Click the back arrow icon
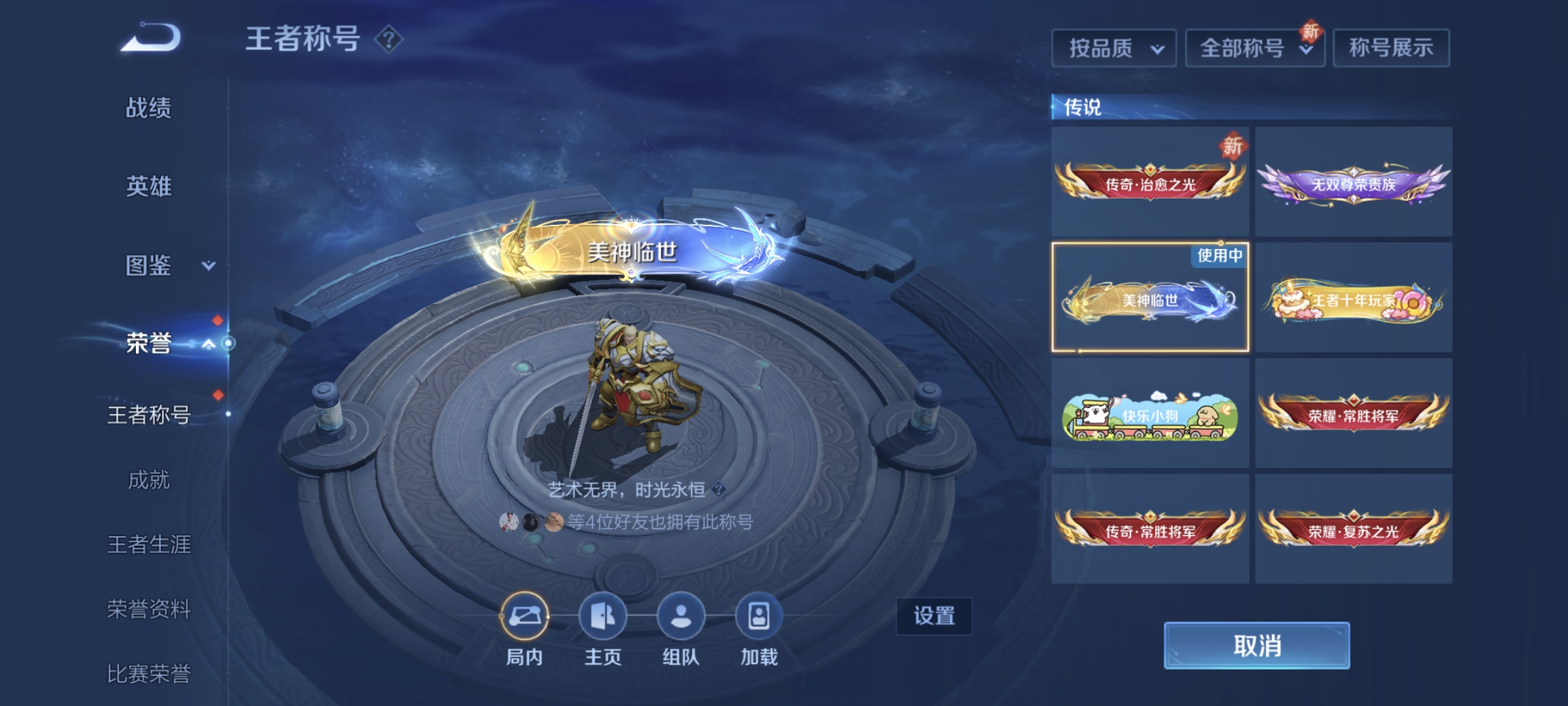The image size is (1568, 706). (150, 37)
